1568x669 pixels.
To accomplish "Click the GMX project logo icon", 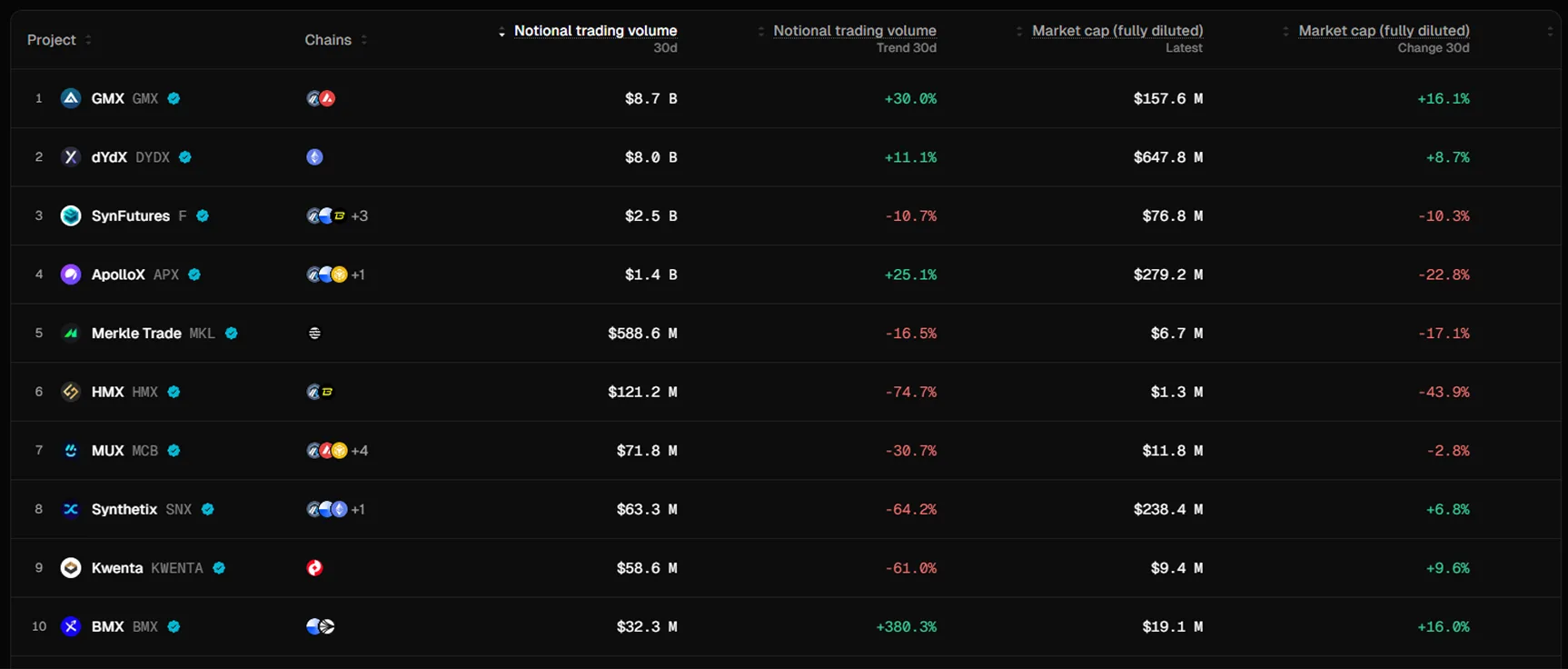I will tap(71, 98).
